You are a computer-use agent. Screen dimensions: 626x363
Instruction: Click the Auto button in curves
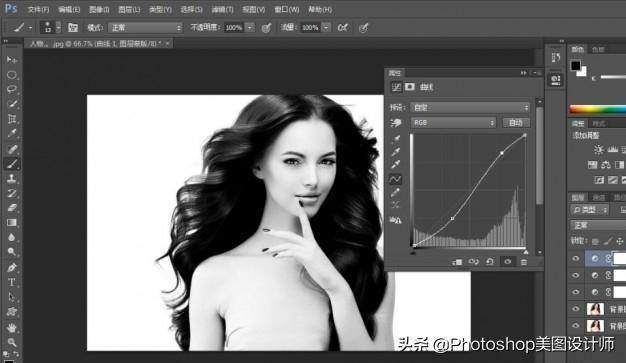coord(516,123)
